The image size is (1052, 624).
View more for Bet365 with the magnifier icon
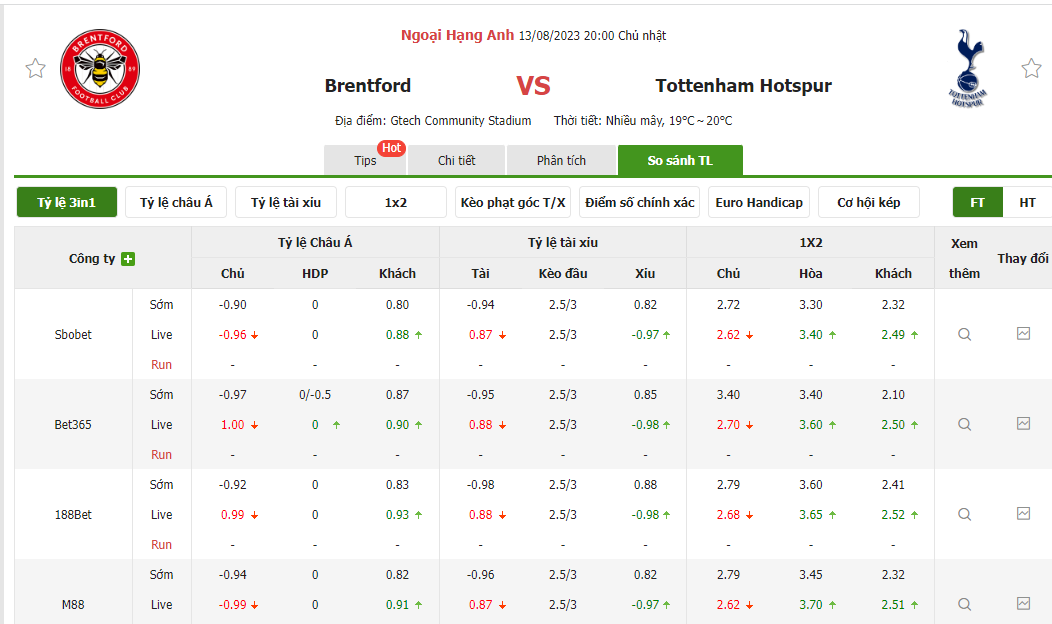964,424
